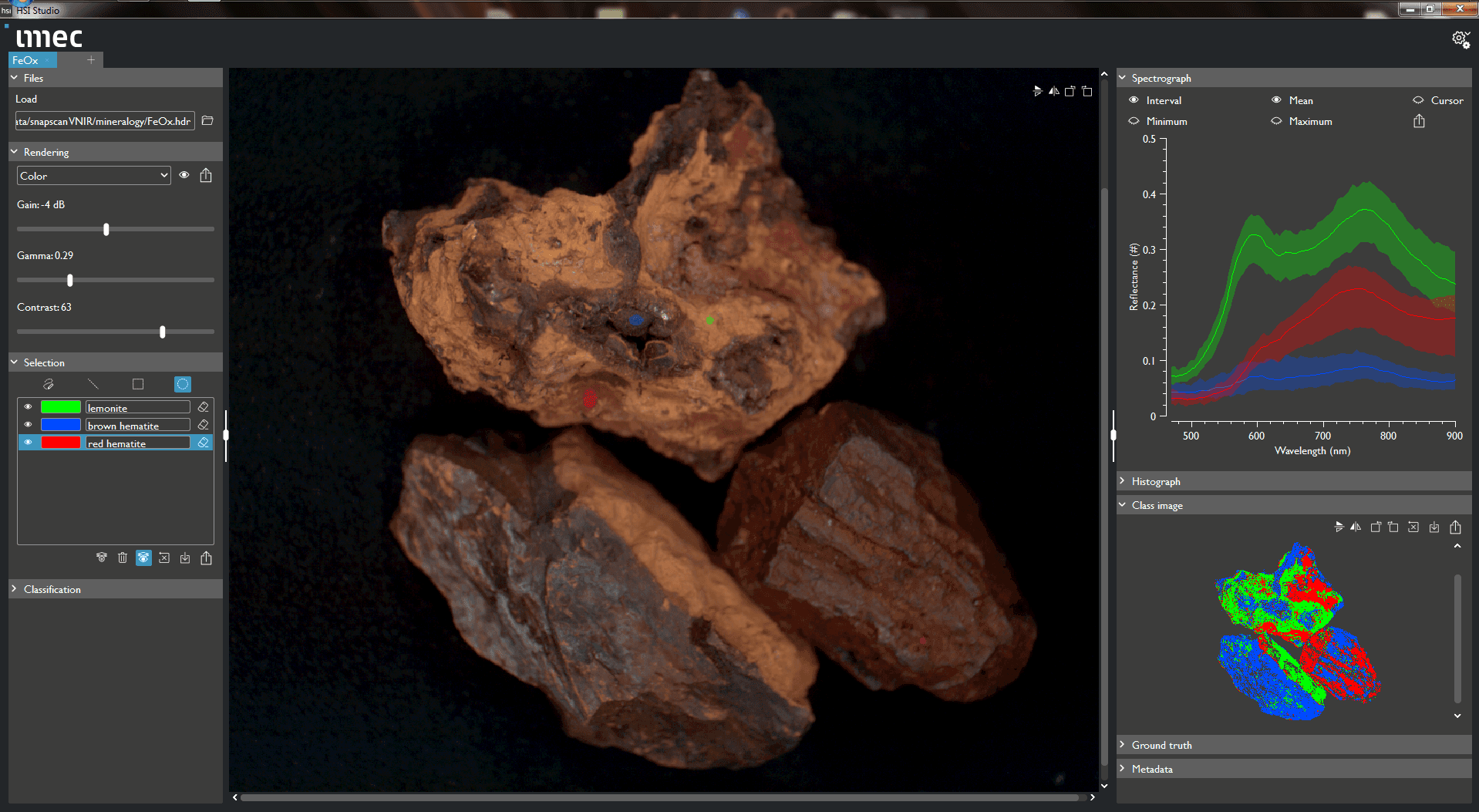Select the rectangle selection tool
The width and height of the screenshot is (1479, 812).
tap(138, 383)
